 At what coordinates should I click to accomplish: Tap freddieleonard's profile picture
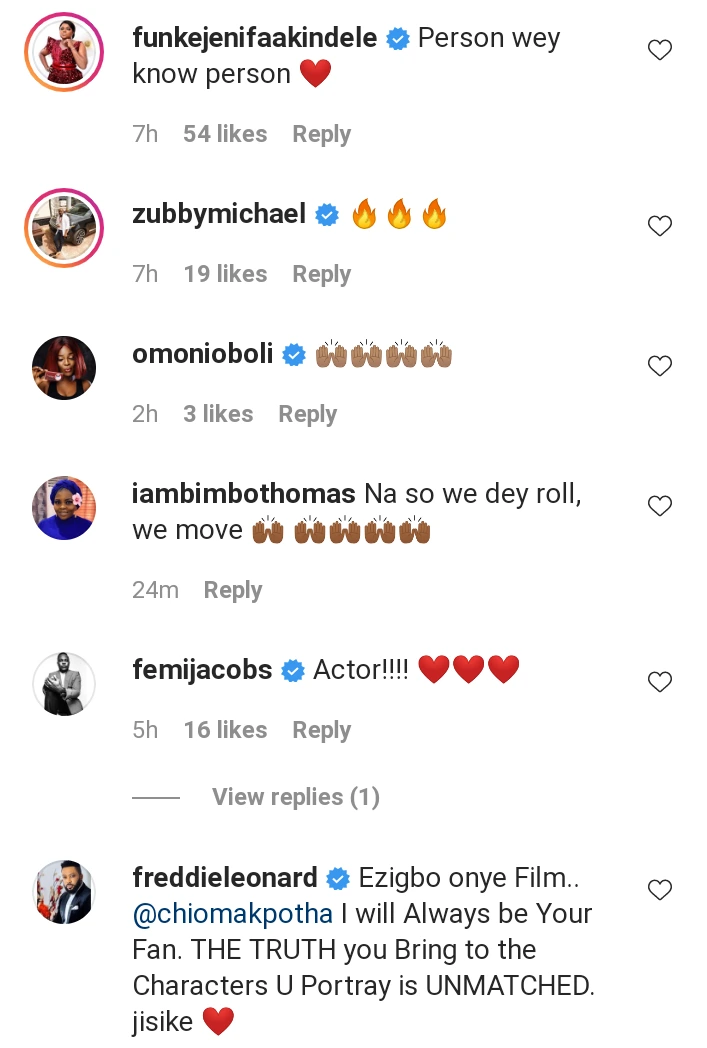tap(65, 891)
